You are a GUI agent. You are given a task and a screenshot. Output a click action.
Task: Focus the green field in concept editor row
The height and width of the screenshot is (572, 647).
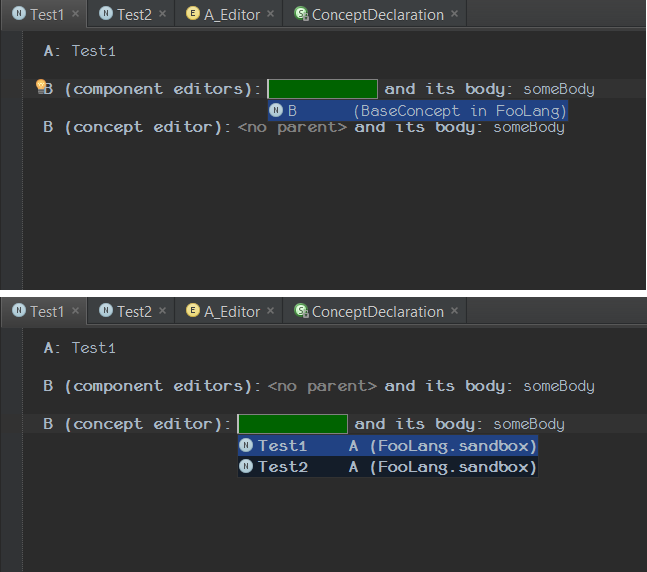pyautogui.click(x=292, y=424)
